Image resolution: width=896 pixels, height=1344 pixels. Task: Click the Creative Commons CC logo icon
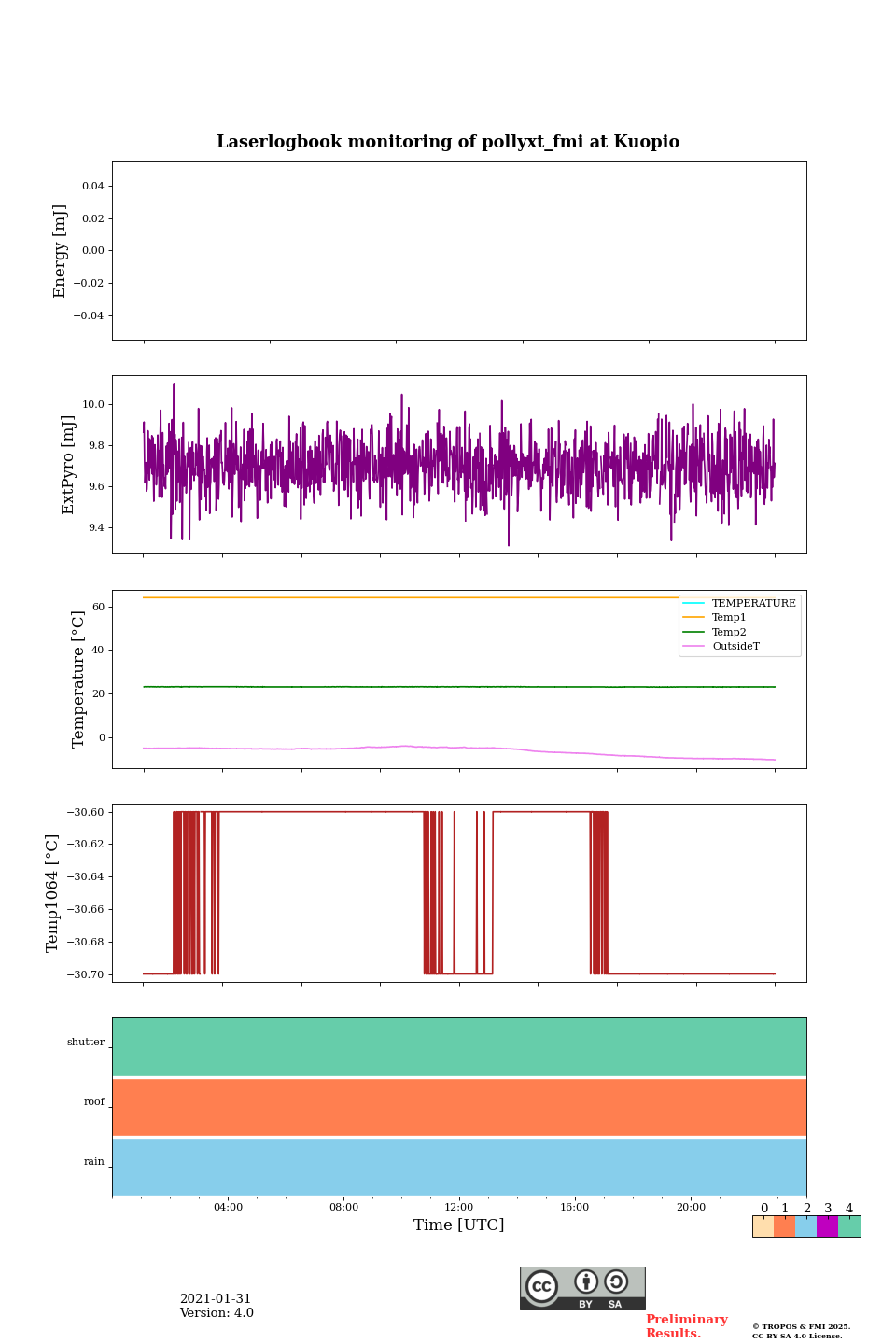[541, 1286]
